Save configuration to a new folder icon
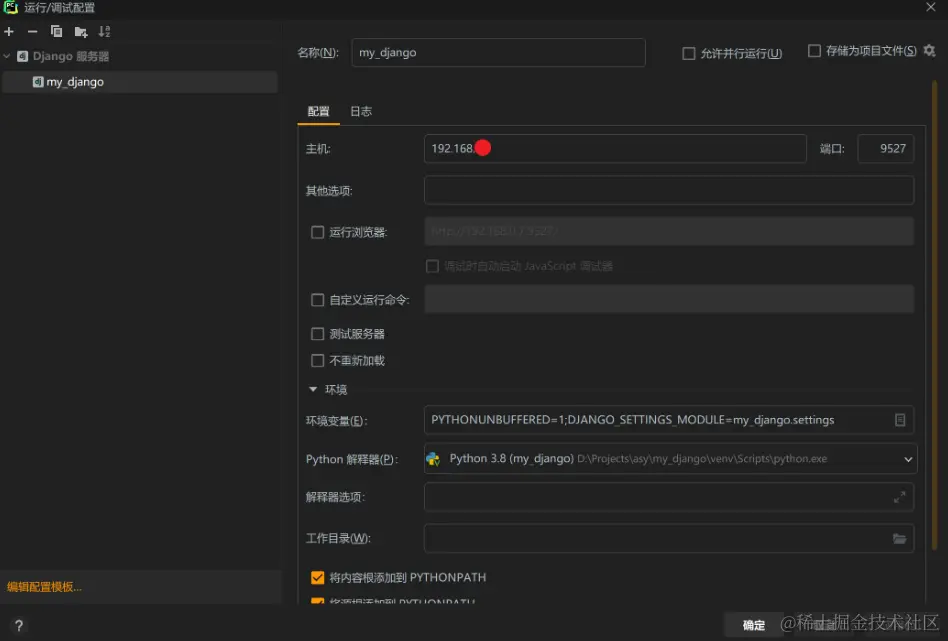 pyautogui.click(x=80, y=31)
